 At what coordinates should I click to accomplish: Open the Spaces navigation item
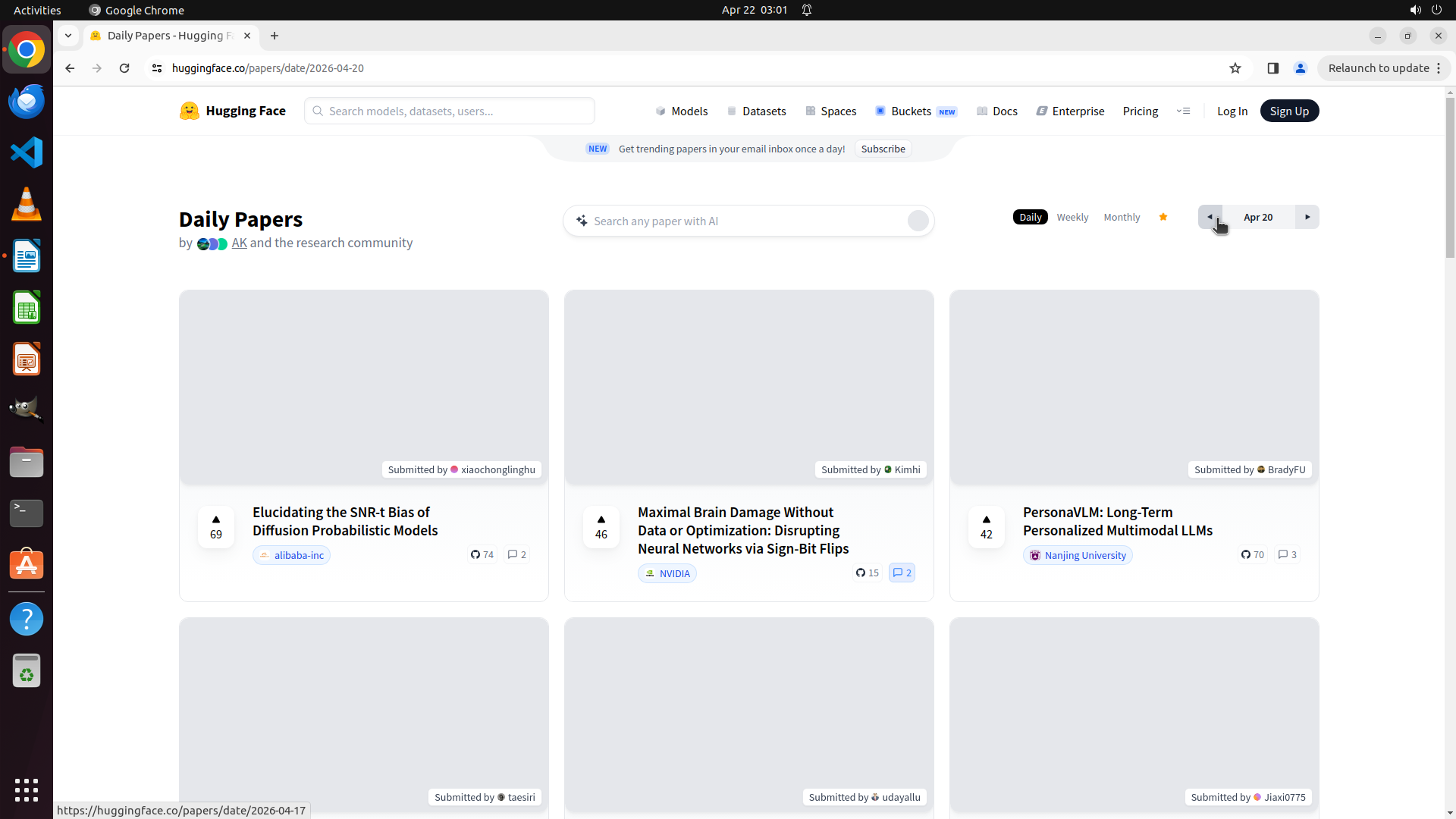point(831,111)
